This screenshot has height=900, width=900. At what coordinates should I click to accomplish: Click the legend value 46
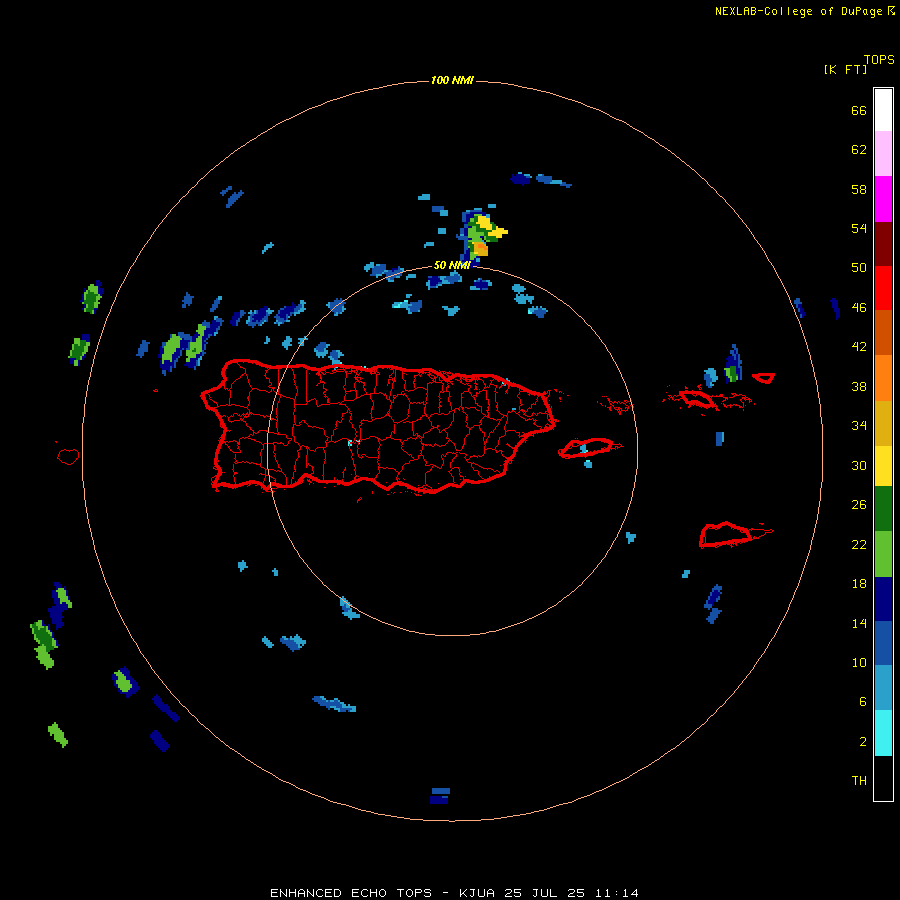[859, 307]
